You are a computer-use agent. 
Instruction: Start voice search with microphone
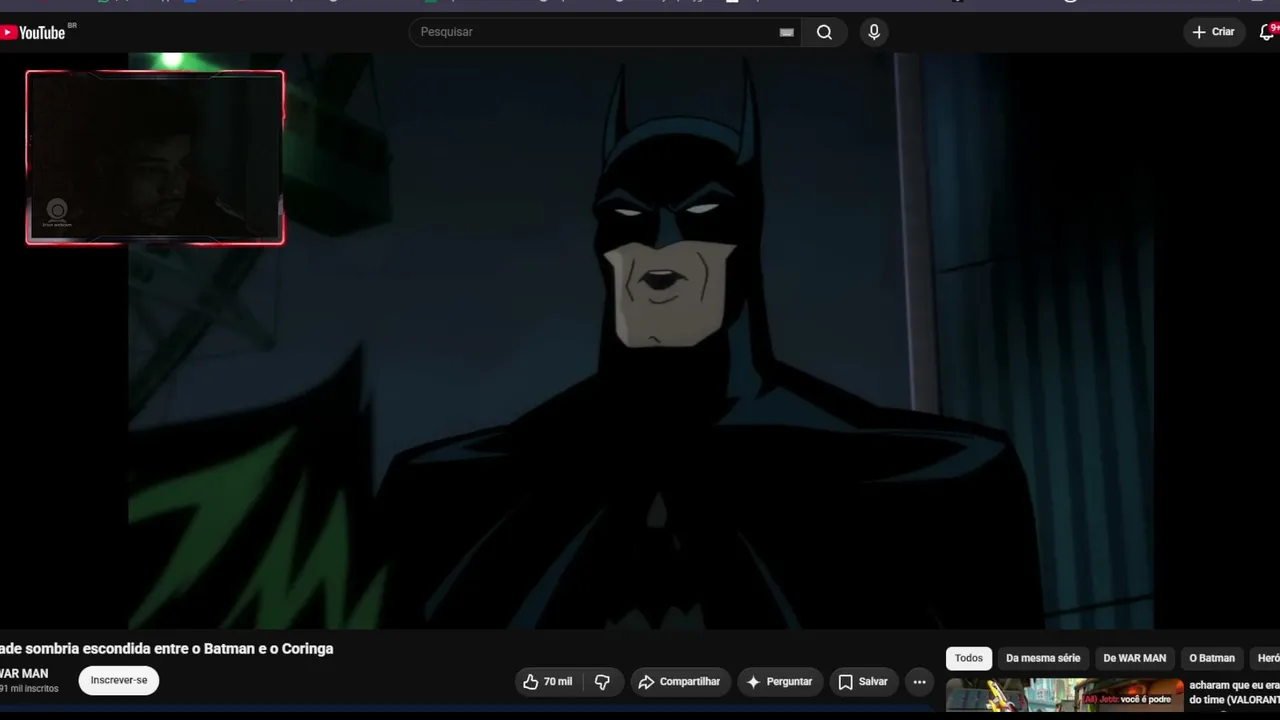pyautogui.click(x=874, y=32)
